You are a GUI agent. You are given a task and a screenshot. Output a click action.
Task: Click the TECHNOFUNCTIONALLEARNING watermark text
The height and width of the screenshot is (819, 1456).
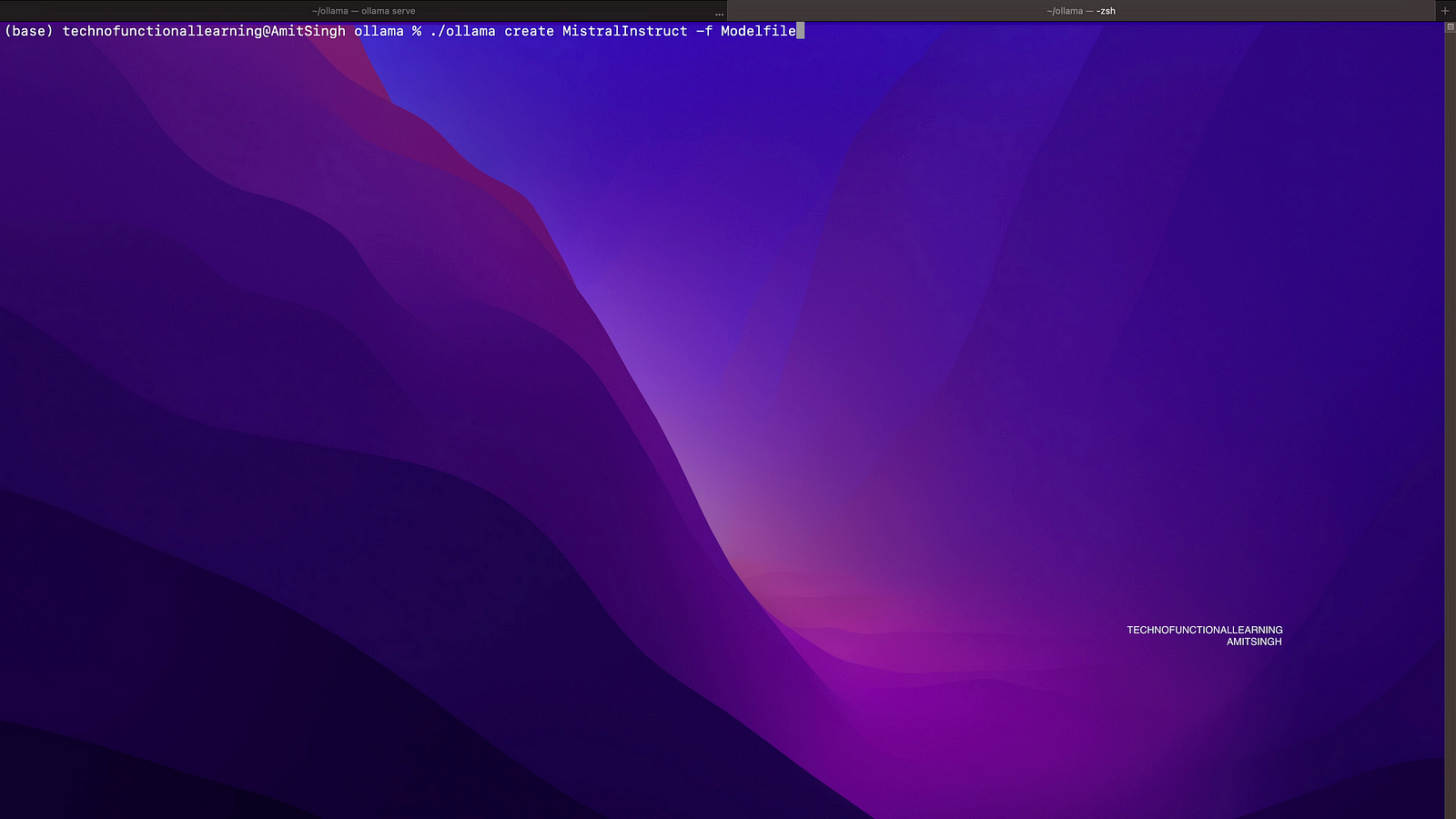(1204, 630)
